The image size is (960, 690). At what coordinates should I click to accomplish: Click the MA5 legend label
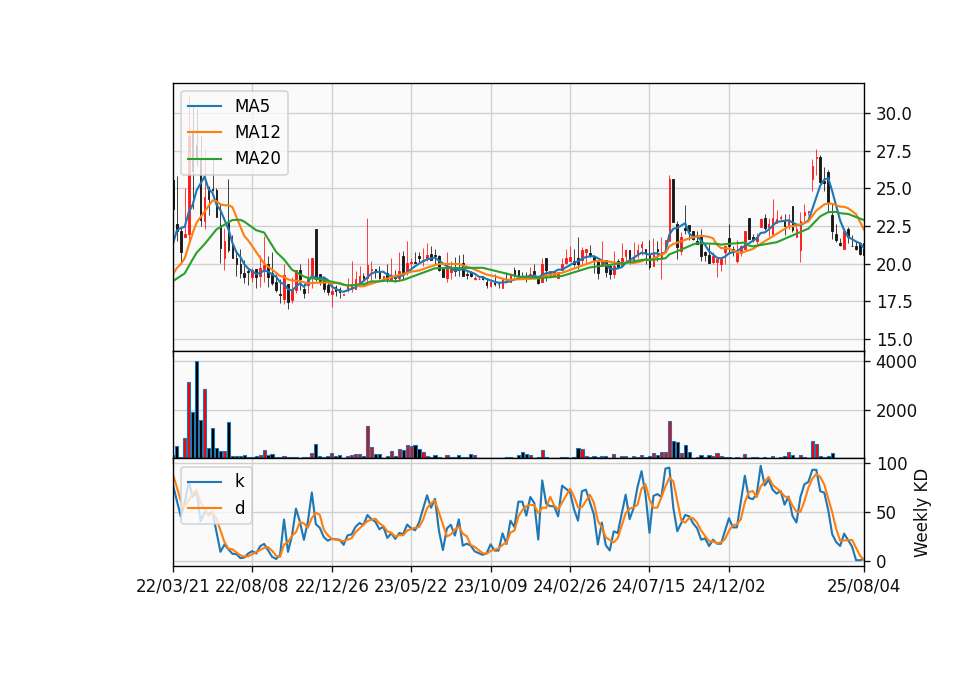pyautogui.click(x=252, y=106)
